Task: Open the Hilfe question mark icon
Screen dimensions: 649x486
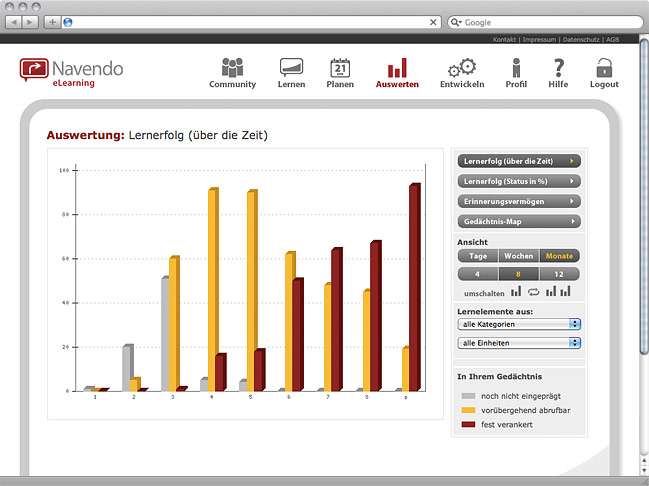Action: [x=559, y=68]
